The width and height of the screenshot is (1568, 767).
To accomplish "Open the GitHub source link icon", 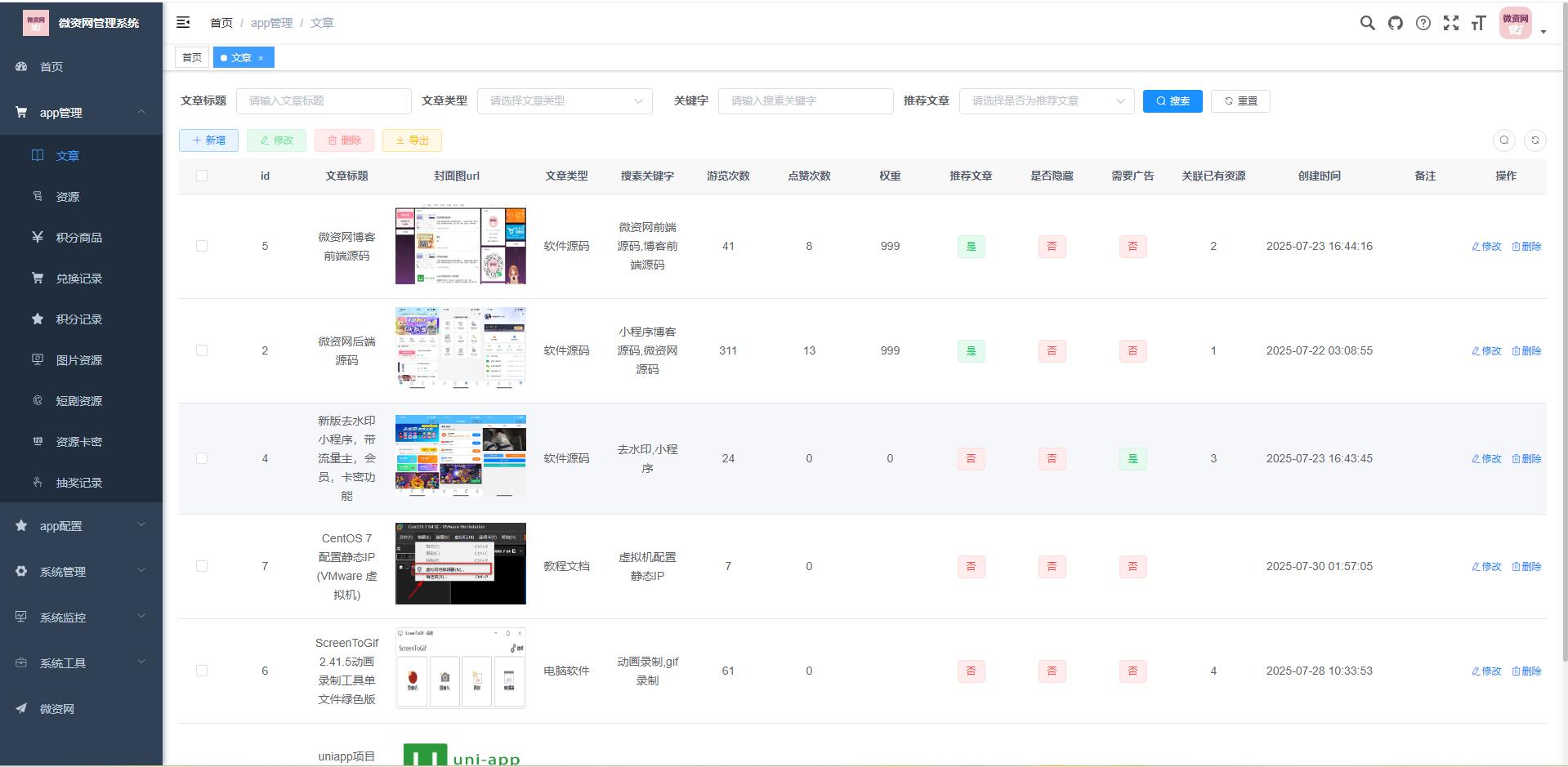I will pyautogui.click(x=1396, y=23).
